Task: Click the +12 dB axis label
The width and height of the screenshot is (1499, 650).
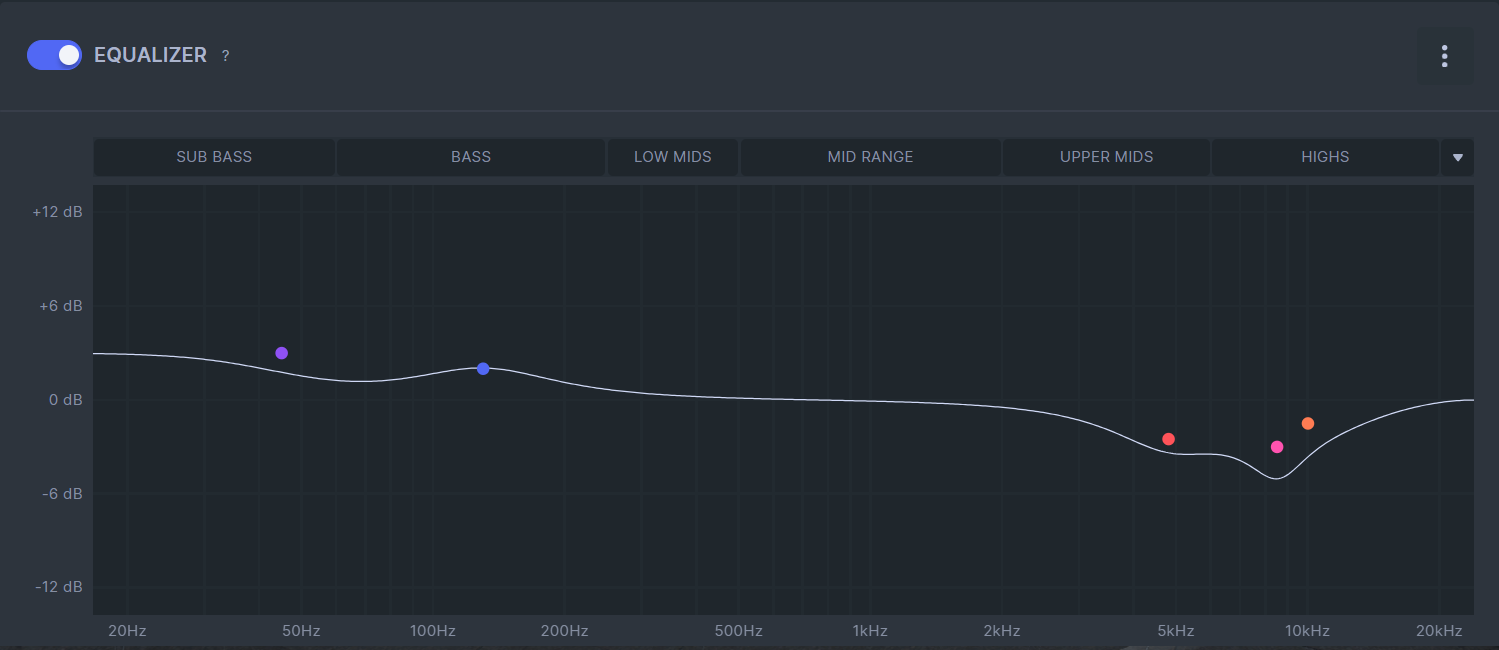Action: [x=57, y=212]
